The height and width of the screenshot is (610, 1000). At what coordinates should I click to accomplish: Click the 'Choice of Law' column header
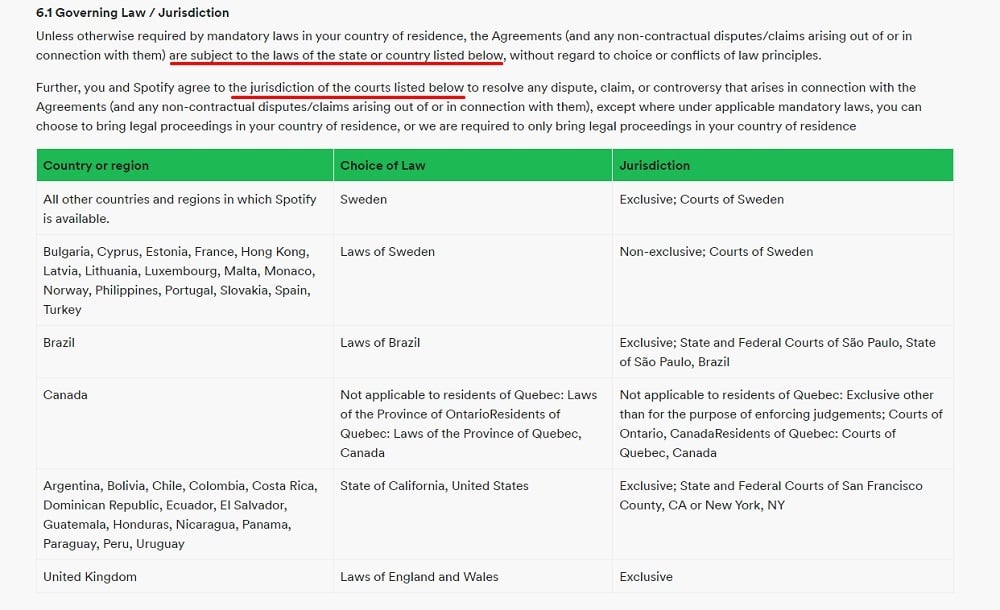pyautogui.click(x=473, y=165)
